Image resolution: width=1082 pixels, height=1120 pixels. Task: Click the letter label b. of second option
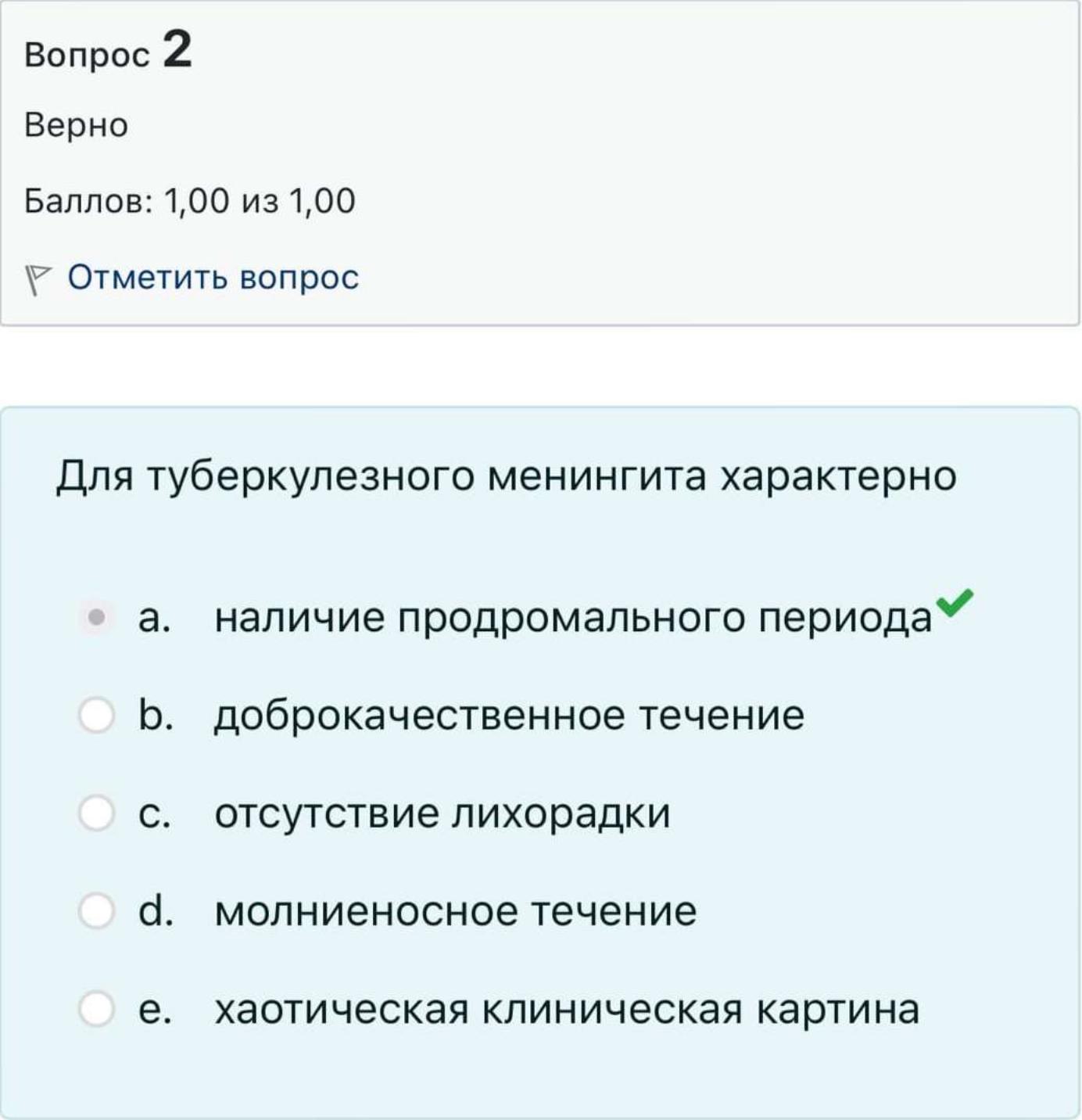[x=155, y=715]
